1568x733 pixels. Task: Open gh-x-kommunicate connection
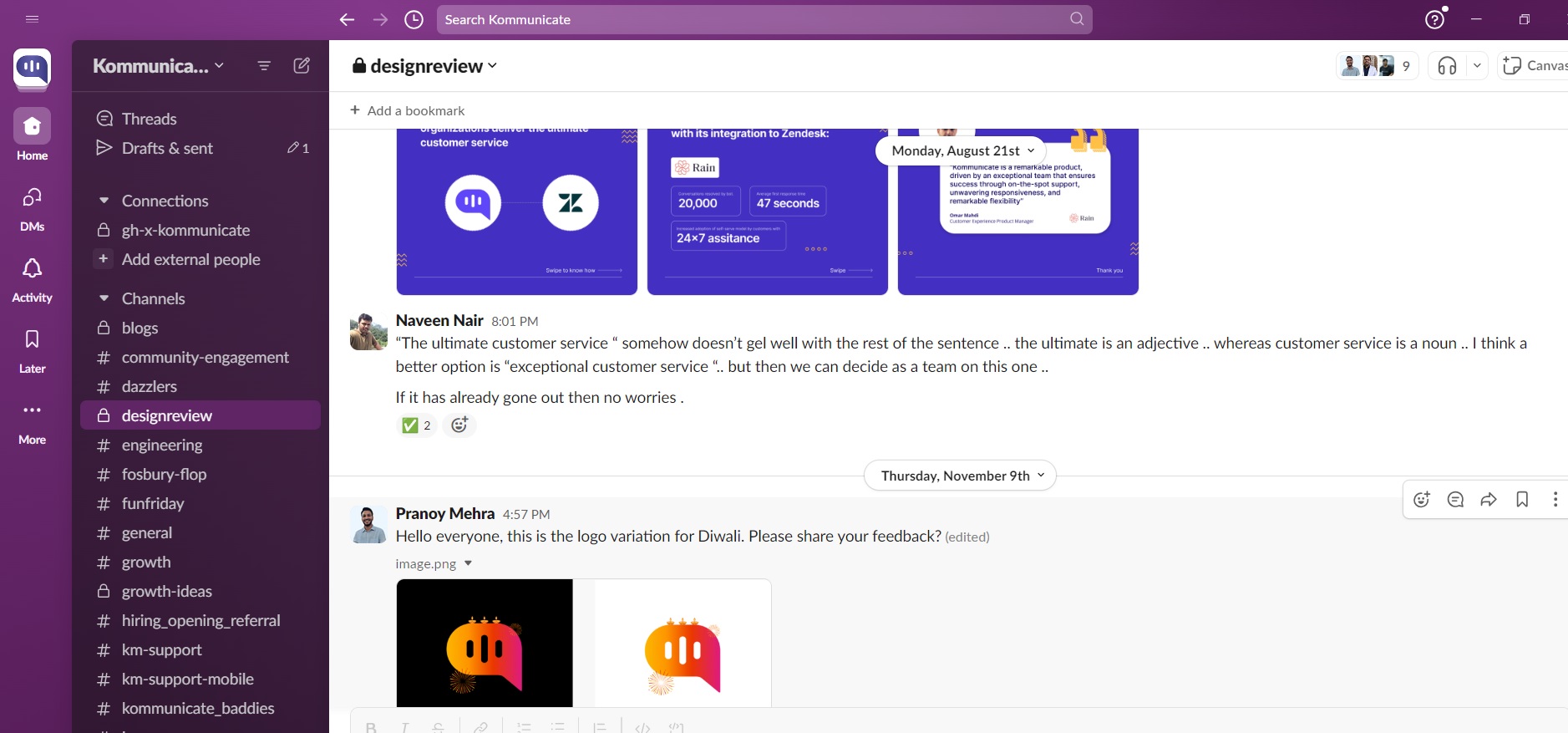[200, 230]
